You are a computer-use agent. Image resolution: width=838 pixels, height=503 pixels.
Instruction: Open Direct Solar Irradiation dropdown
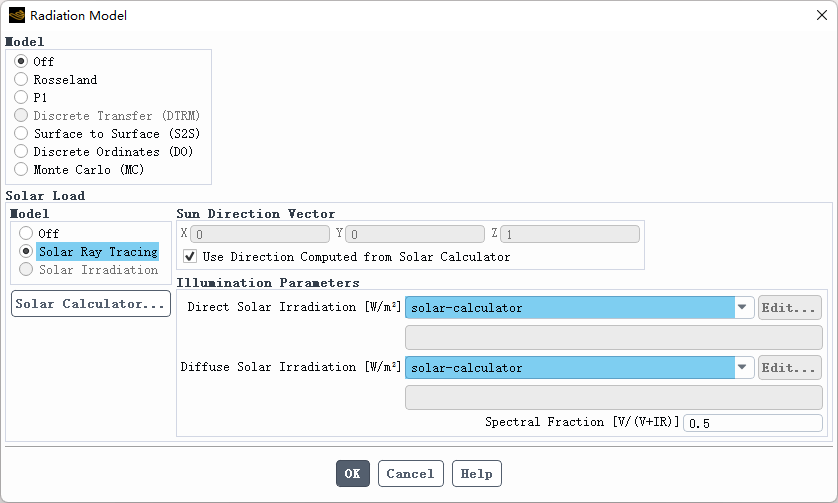coord(744,308)
